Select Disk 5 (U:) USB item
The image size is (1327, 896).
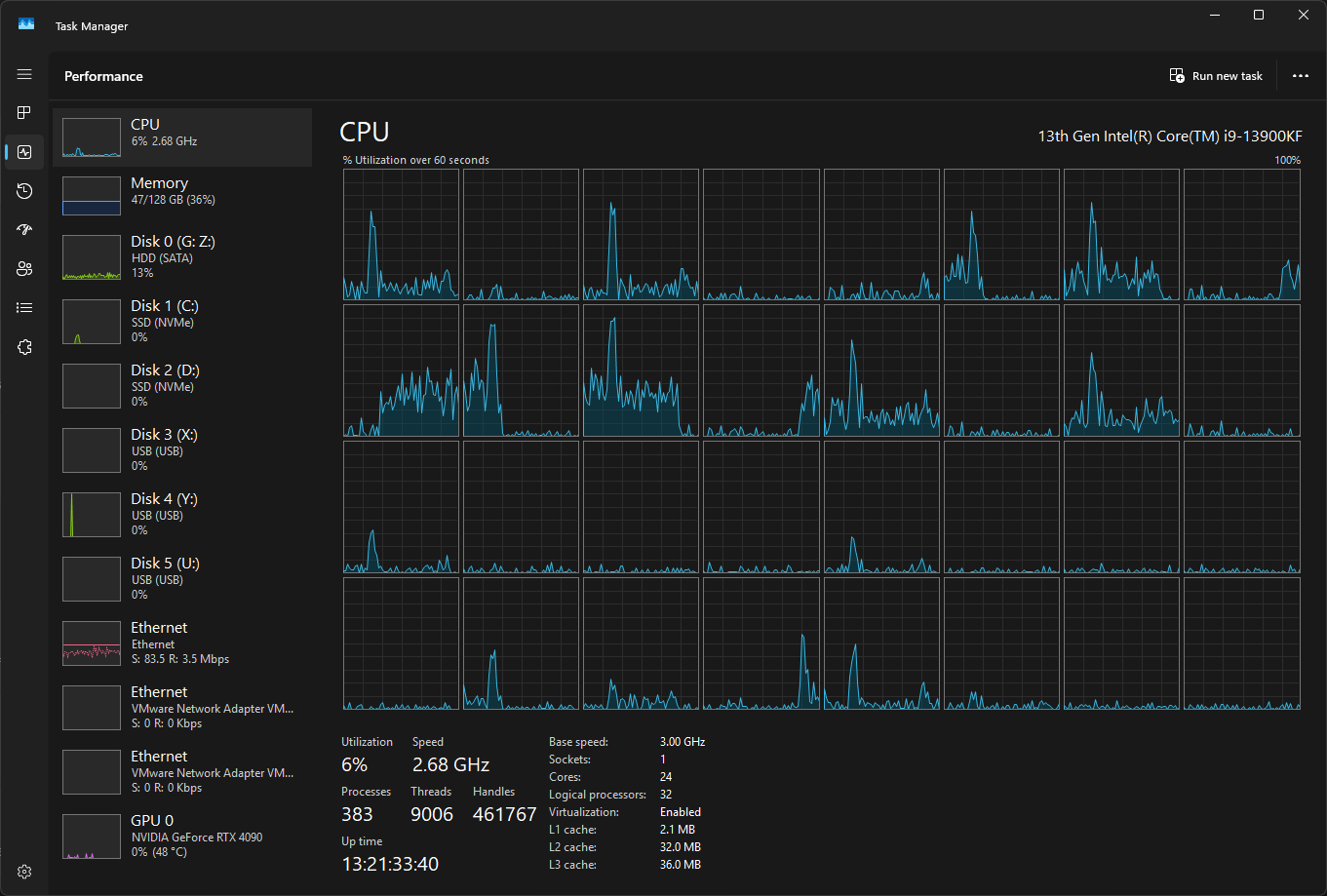(x=182, y=578)
